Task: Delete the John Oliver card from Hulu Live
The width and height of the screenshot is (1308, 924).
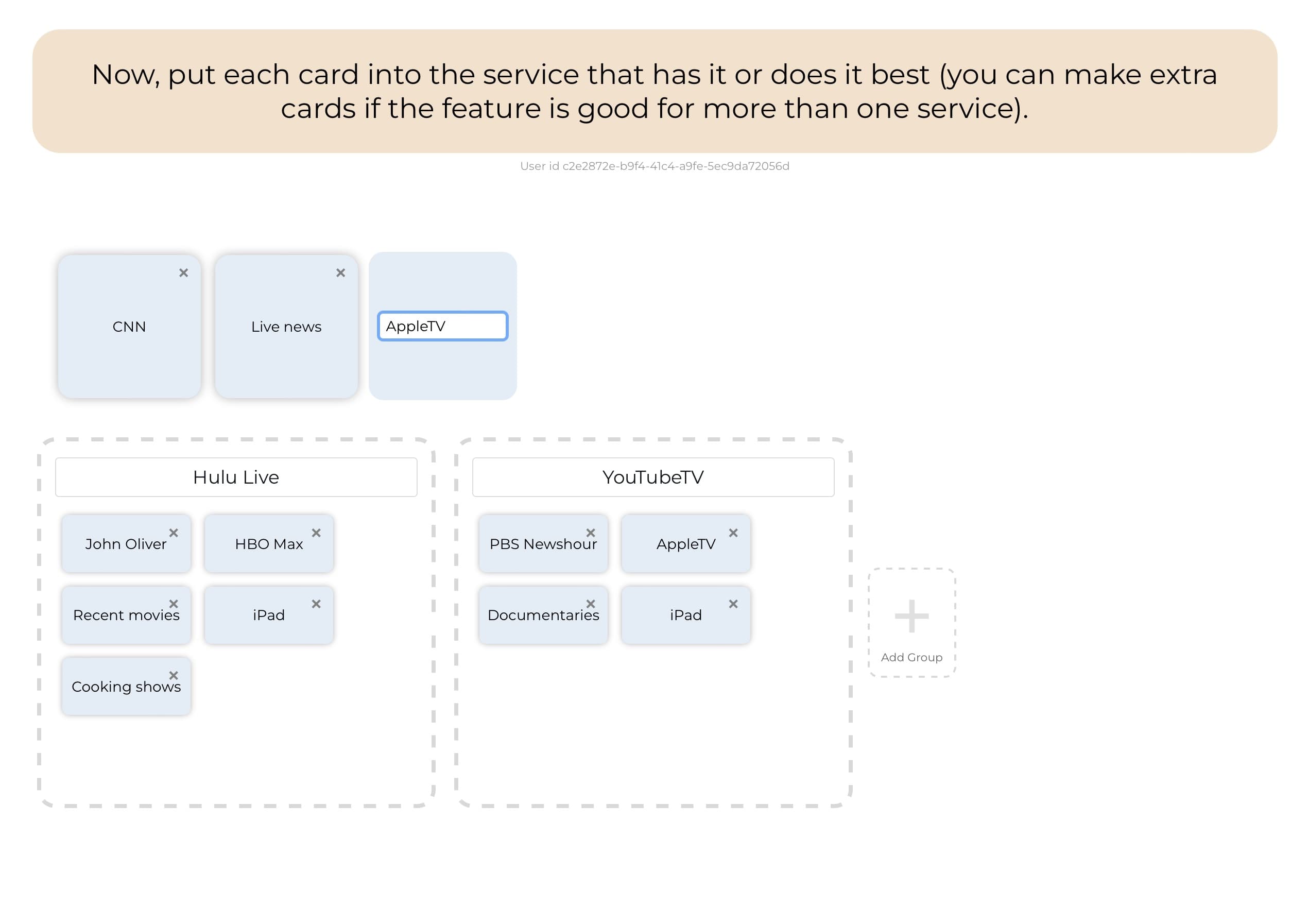Action: click(x=174, y=533)
